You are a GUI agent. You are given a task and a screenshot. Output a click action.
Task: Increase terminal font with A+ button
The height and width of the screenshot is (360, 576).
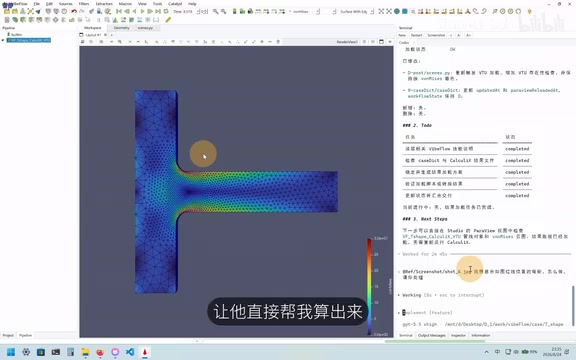[468, 35]
